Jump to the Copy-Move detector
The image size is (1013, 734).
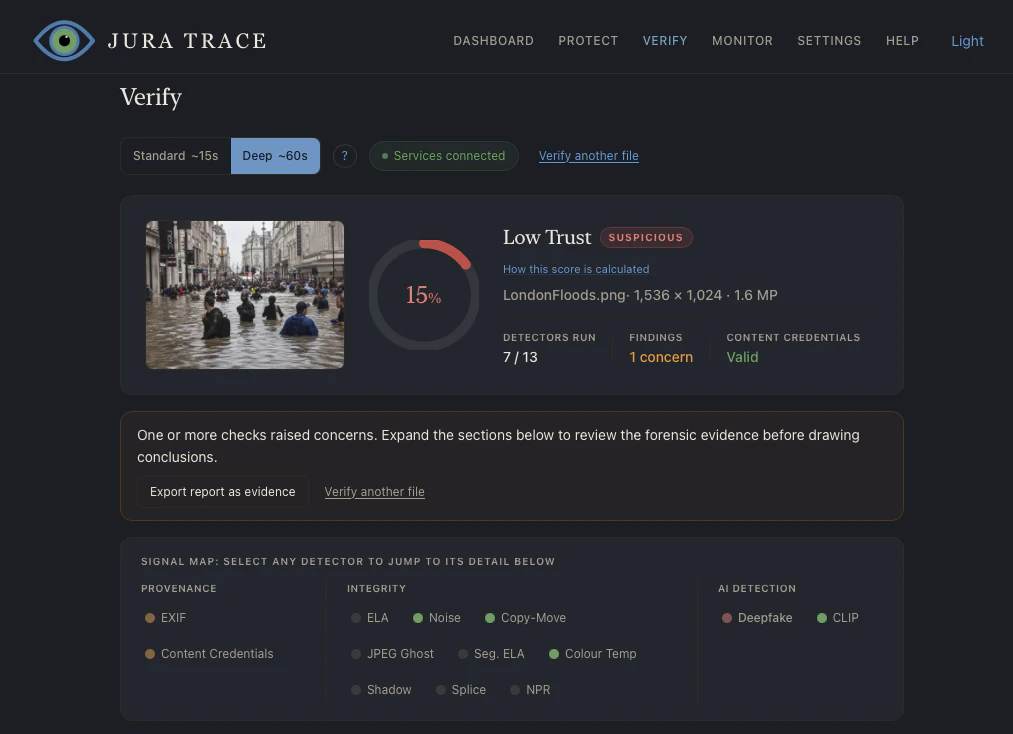[x=525, y=618]
